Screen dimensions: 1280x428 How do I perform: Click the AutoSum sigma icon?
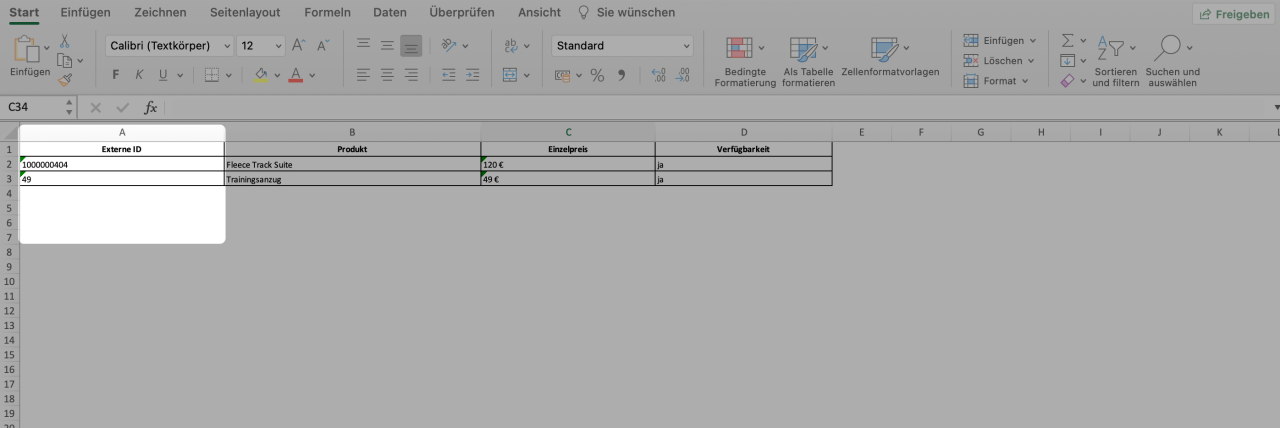pyautogui.click(x=1067, y=41)
